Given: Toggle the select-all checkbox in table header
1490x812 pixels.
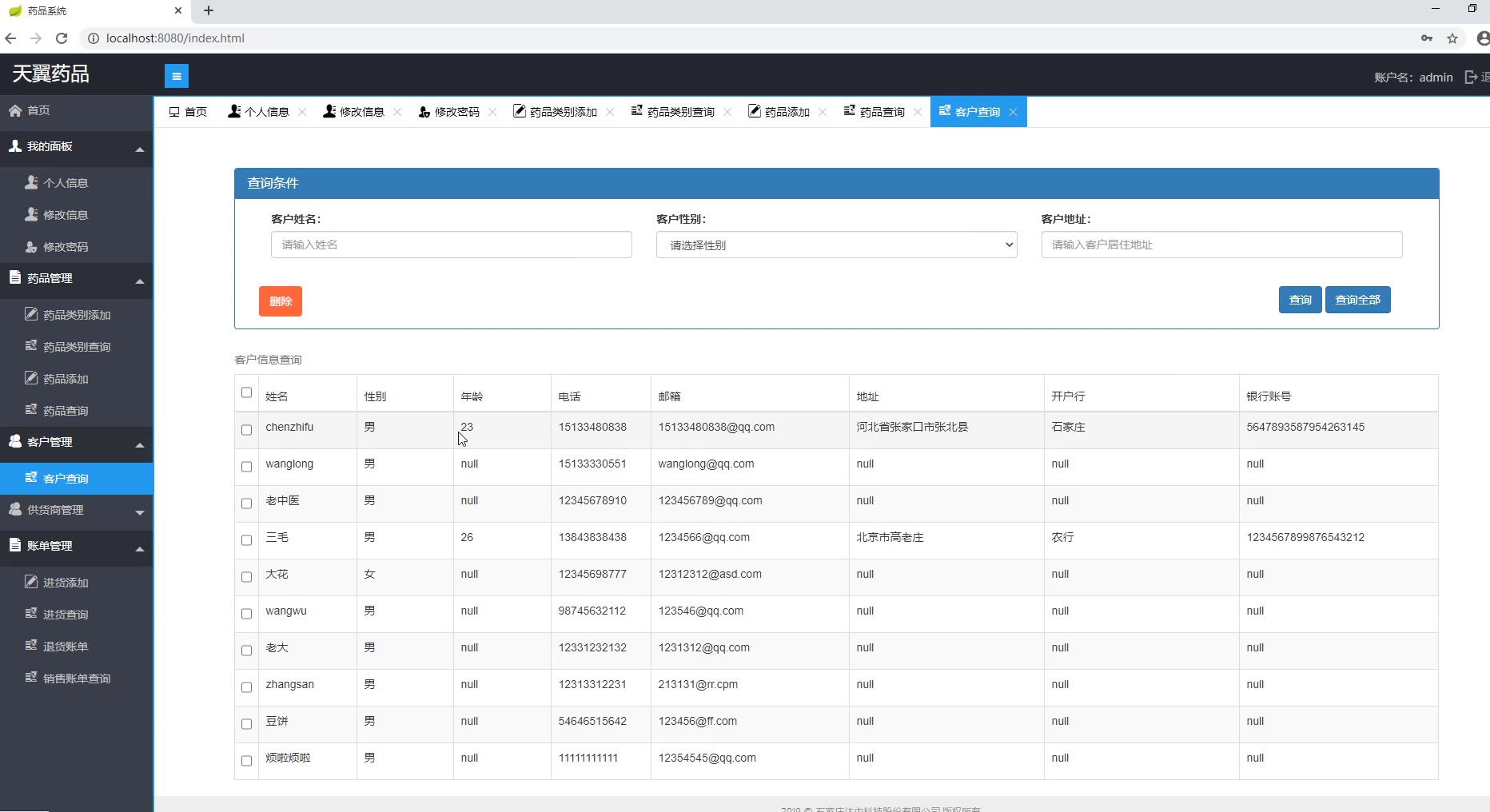Looking at the screenshot, I should 246,392.
